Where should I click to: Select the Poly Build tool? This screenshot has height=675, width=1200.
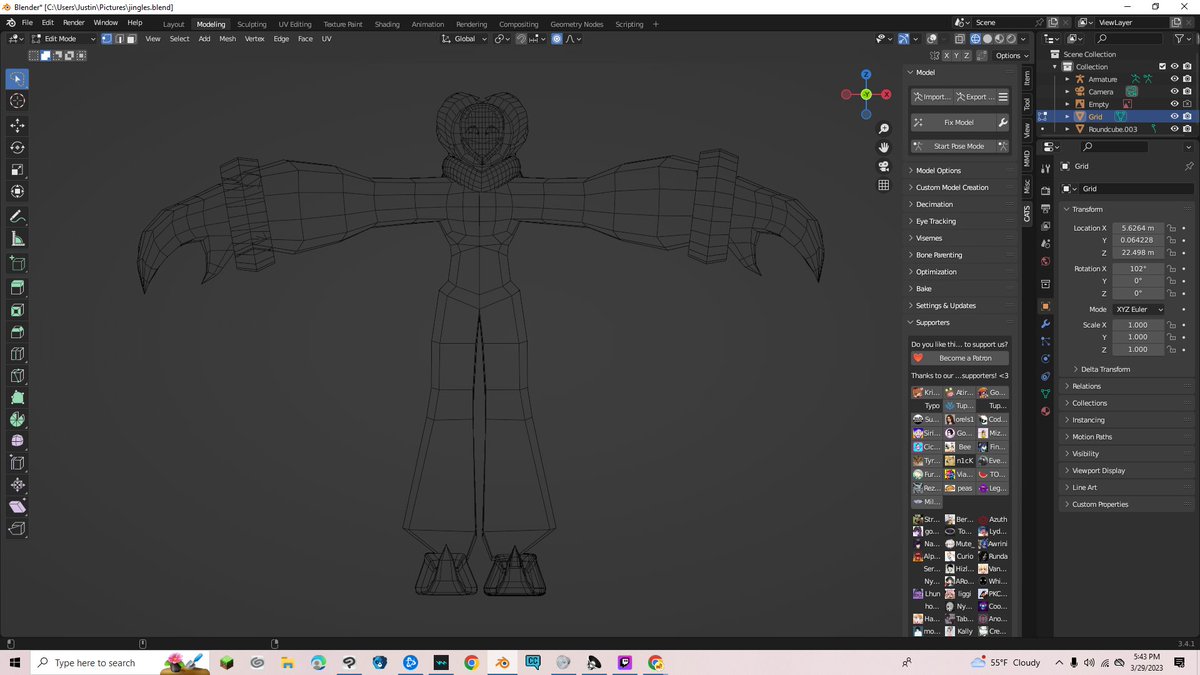pos(17,398)
